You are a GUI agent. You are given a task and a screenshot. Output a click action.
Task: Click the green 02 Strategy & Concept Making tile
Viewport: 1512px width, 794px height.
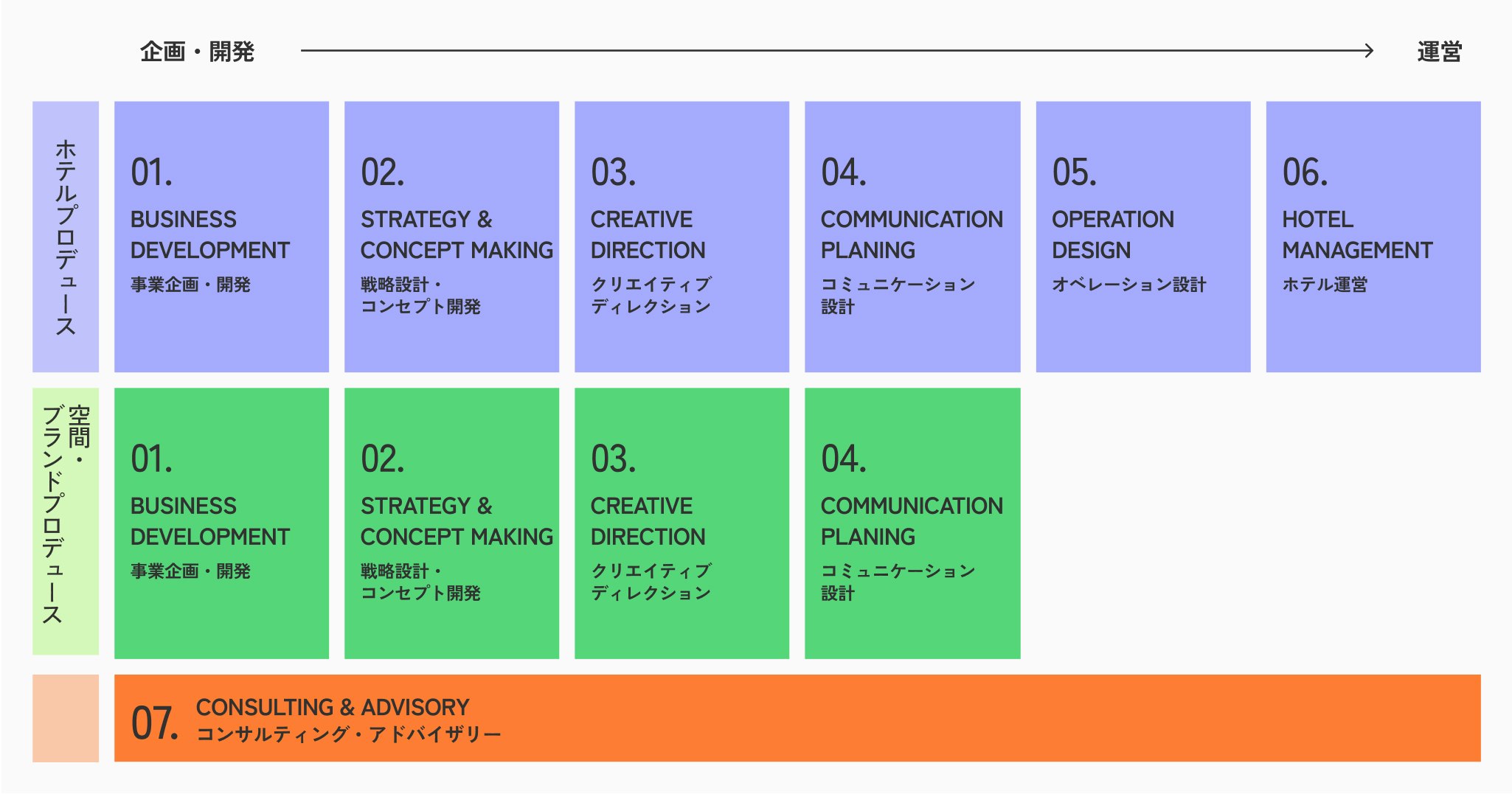point(451,523)
